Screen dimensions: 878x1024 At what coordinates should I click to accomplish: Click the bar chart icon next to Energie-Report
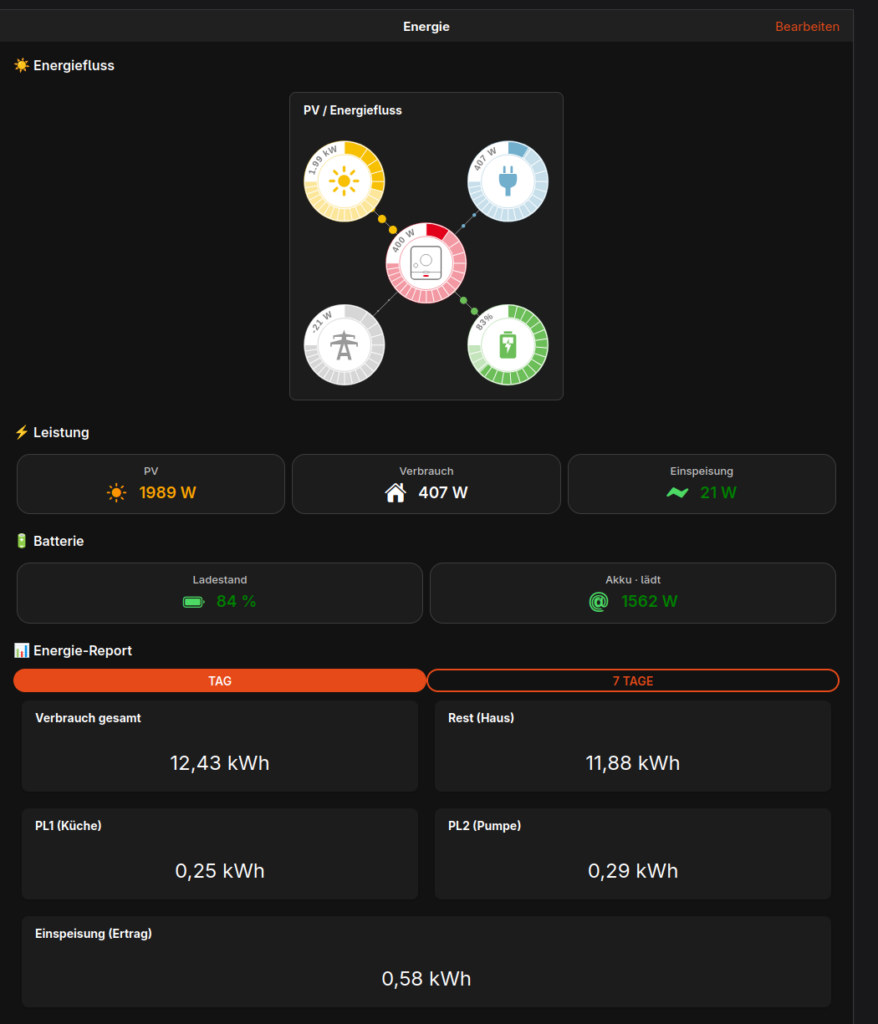click(x=22, y=650)
